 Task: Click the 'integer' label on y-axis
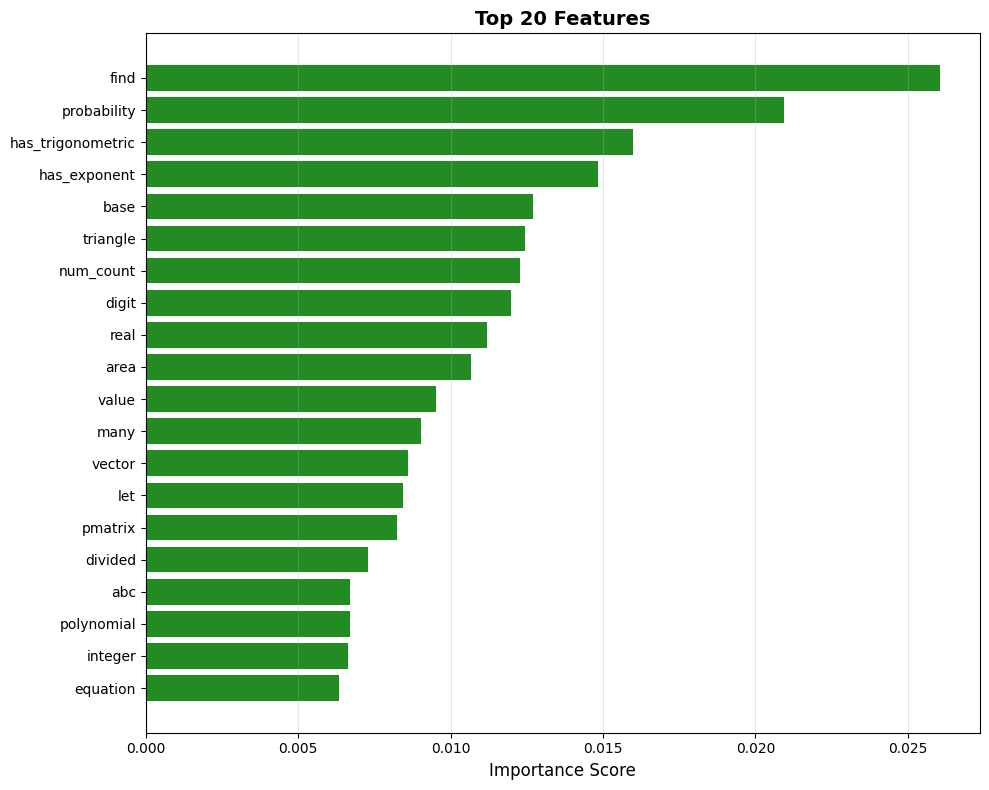pyautogui.click(x=111, y=656)
